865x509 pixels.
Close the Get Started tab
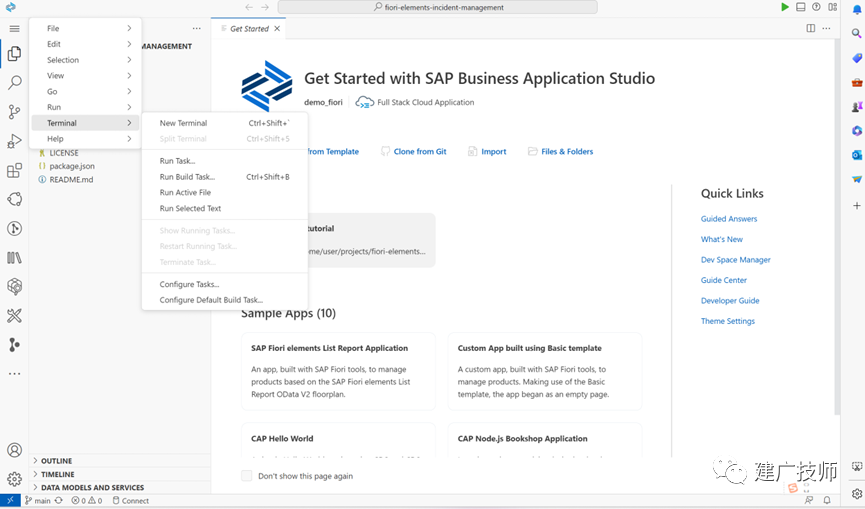coord(277,29)
